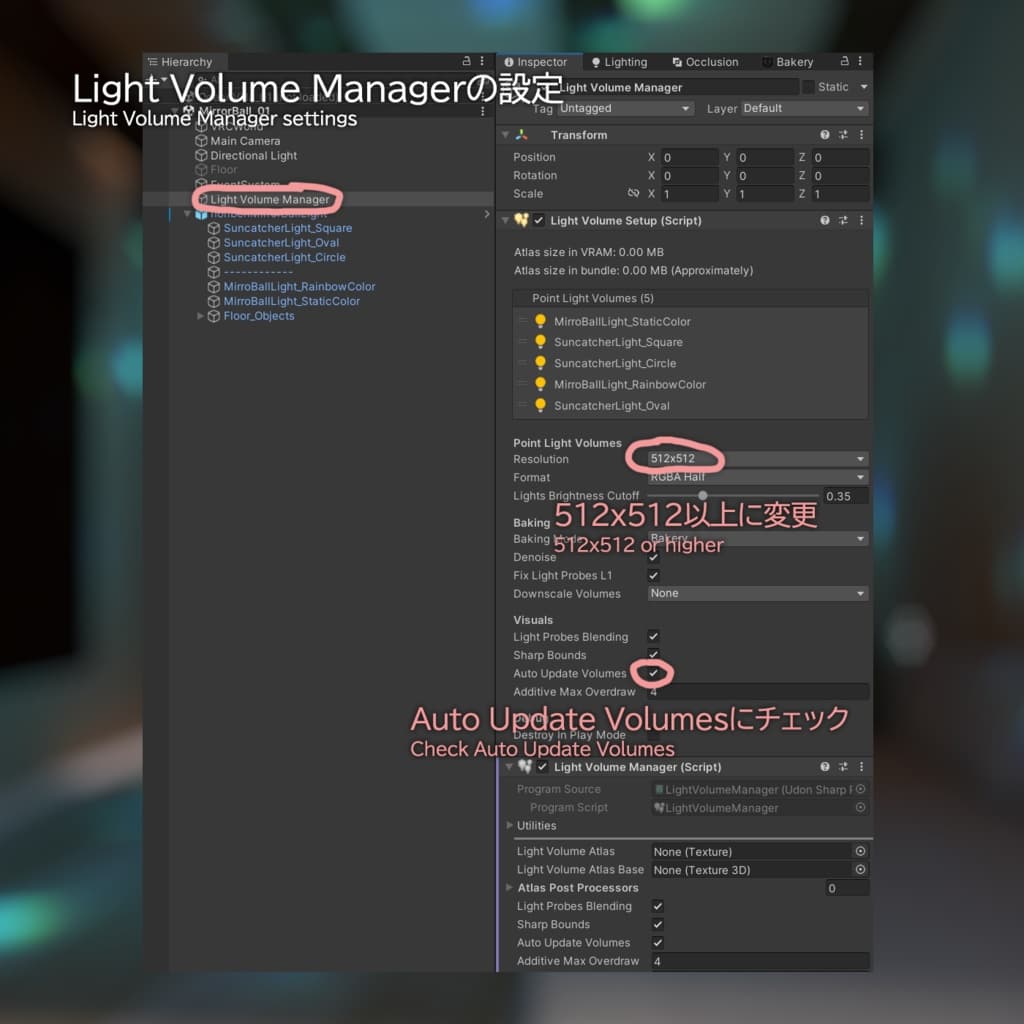The image size is (1024, 1024).
Task: Select Main Camera in the Hierarchy
Action: point(245,141)
